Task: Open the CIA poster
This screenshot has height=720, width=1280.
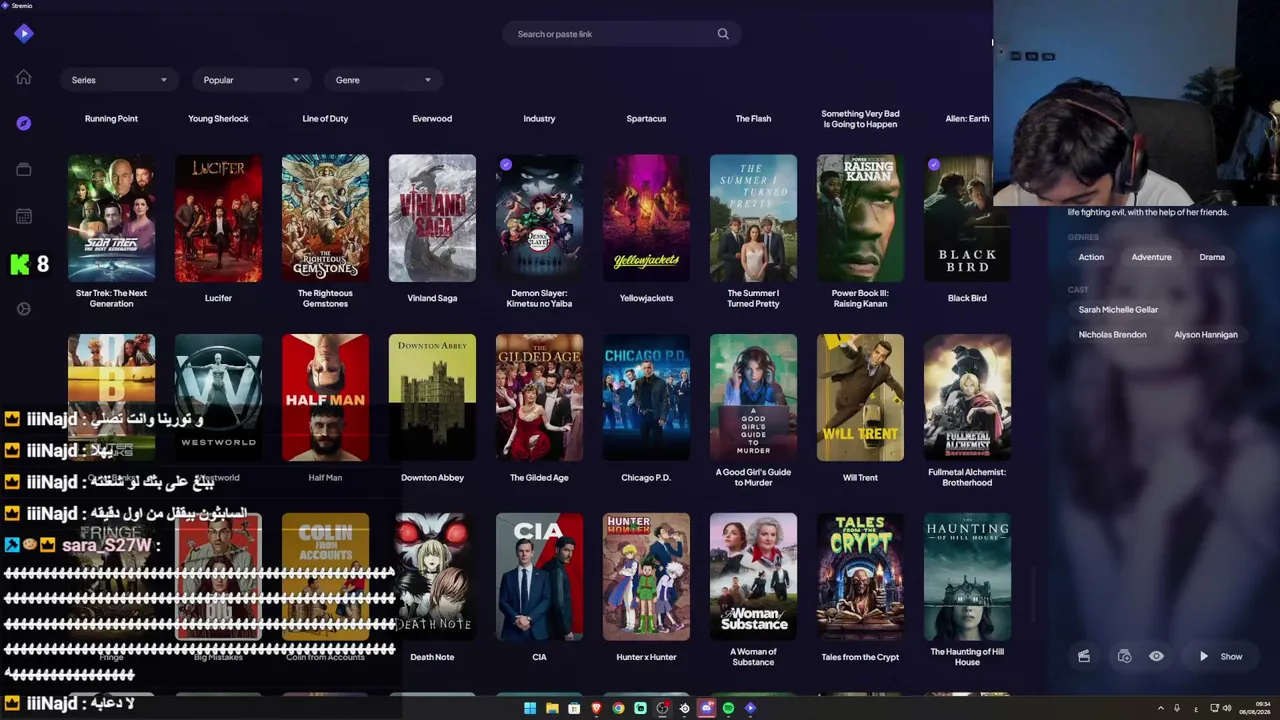Action: pos(539,577)
